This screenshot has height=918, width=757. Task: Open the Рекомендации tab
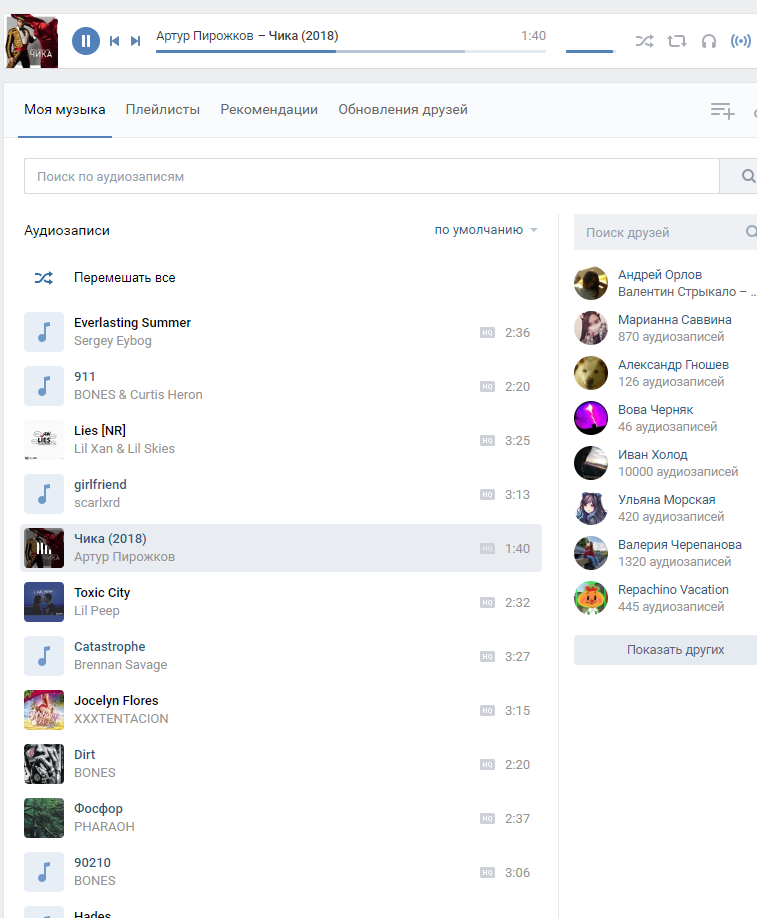click(x=269, y=109)
